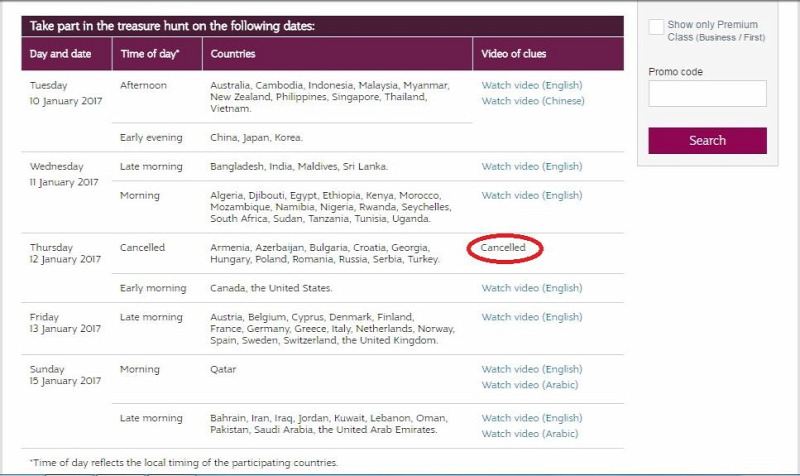Image resolution: width=800 pixels, height=476 pixels.
Task: Click the Countries column header
Action: pos(337,54)
